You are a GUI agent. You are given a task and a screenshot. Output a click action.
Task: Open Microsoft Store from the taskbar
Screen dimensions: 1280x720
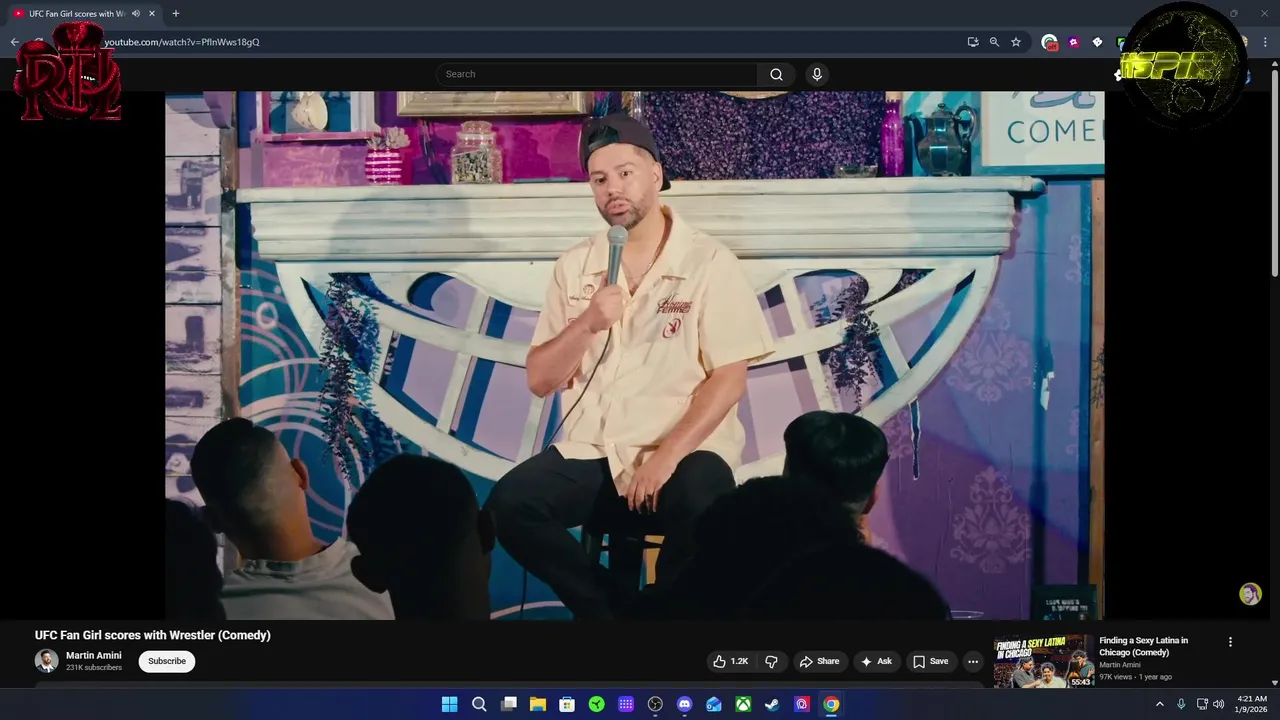(567, 704)
